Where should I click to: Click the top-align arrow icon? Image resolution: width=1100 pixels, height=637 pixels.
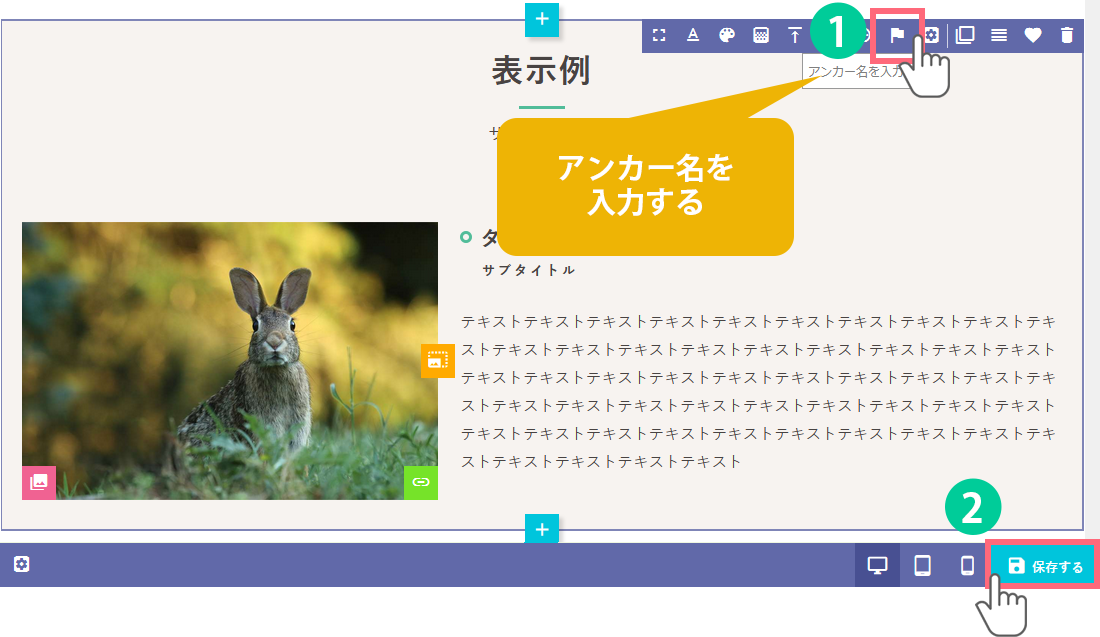pos(795,36)
